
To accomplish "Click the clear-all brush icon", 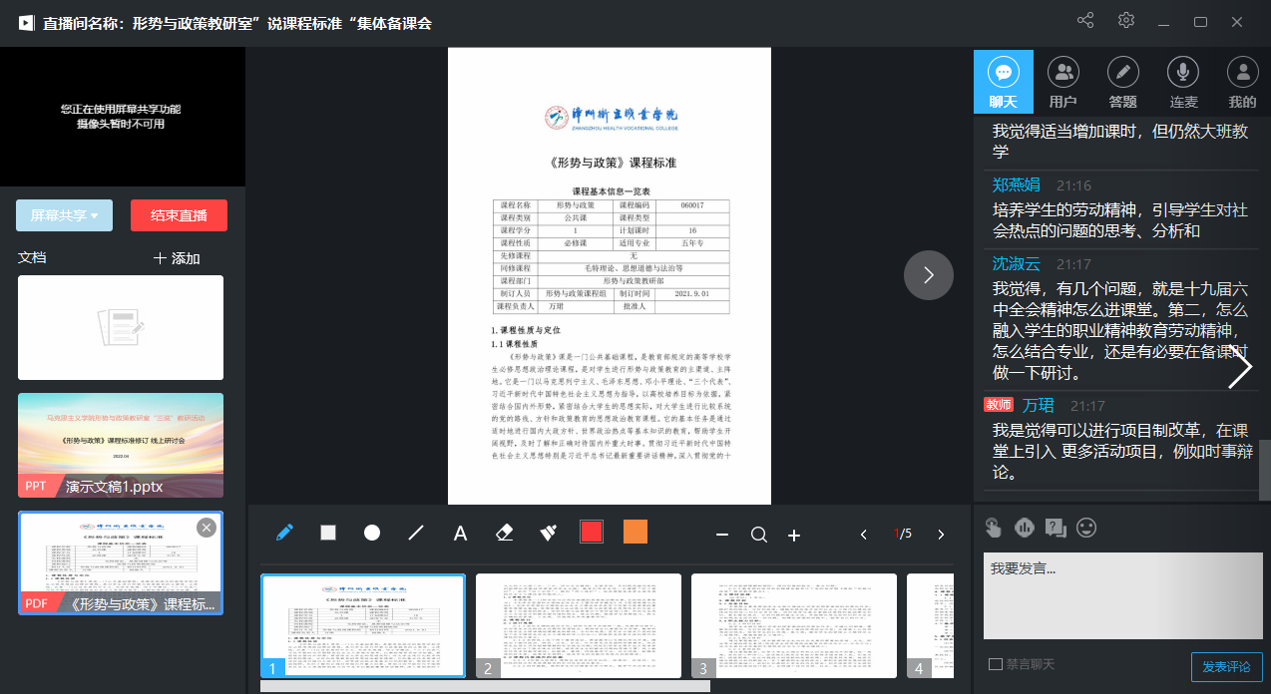I will 548,533.
